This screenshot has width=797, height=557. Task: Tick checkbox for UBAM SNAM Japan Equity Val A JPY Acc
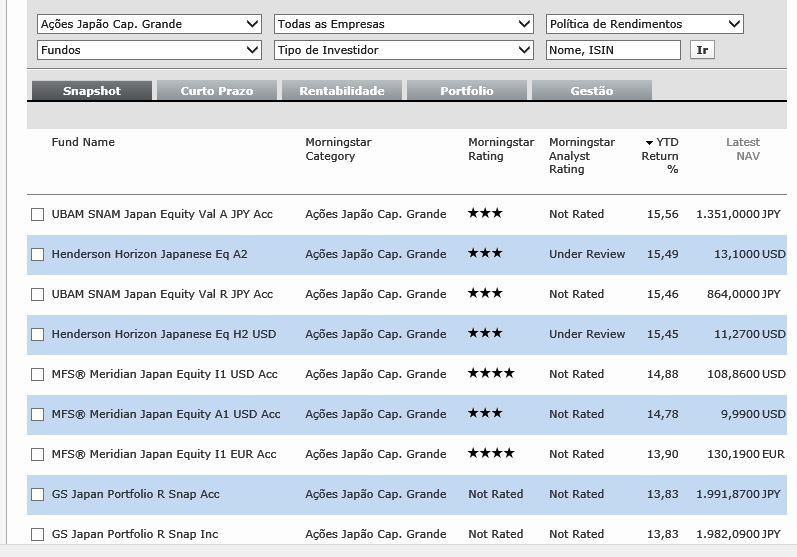pos(37,214)
